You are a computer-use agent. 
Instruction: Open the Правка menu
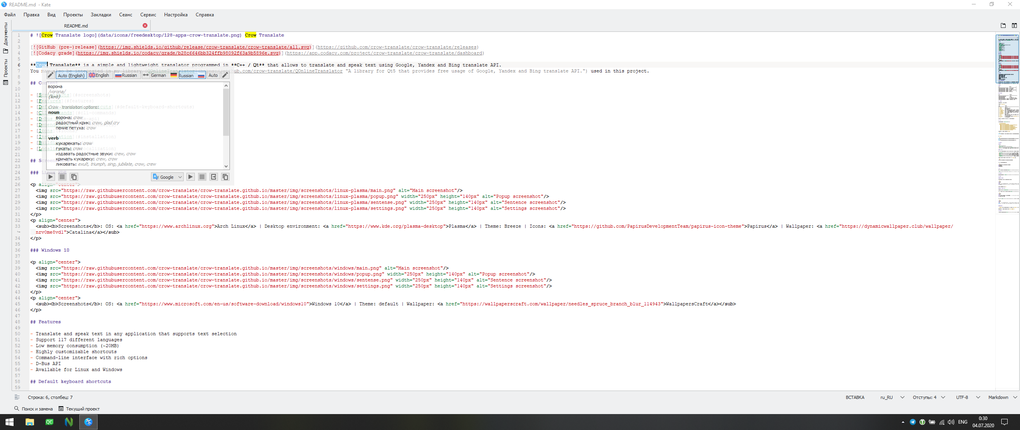tap(31, 14)
